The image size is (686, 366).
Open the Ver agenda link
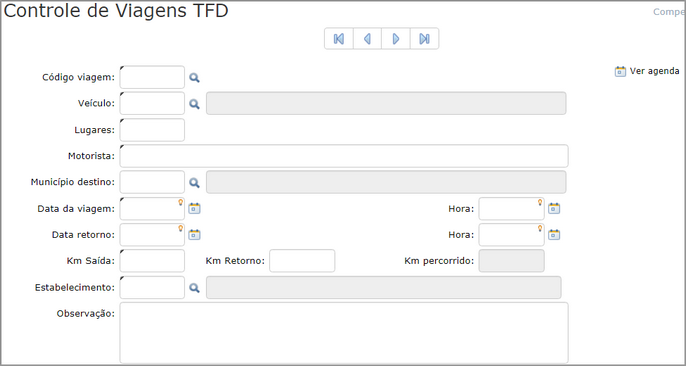[x=654, y=71]
